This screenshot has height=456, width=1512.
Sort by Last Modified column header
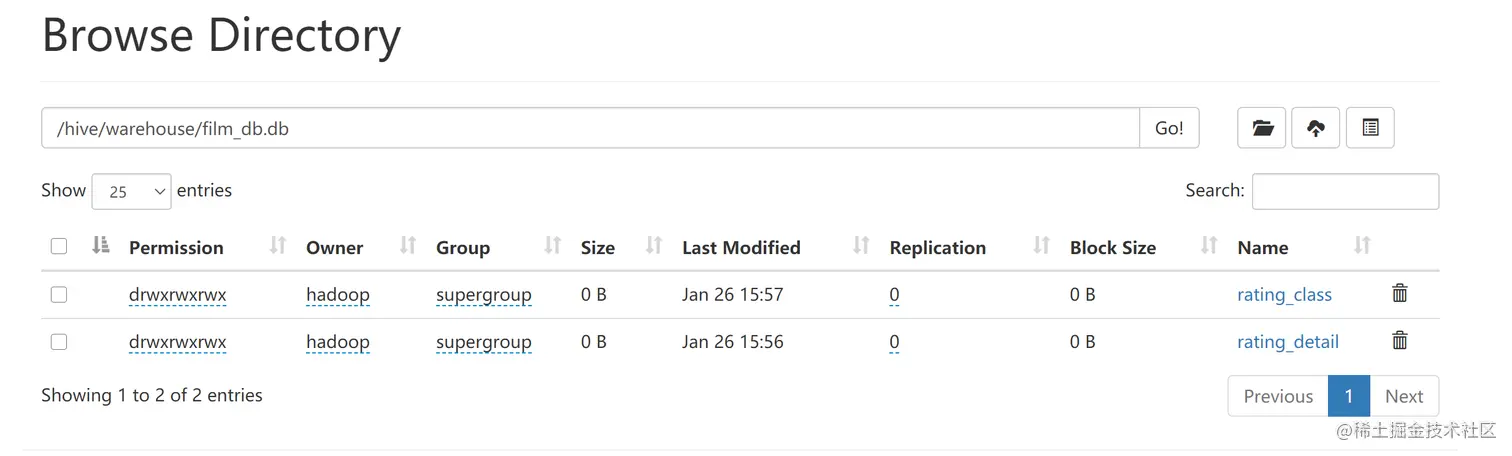(x=741, y=247)
